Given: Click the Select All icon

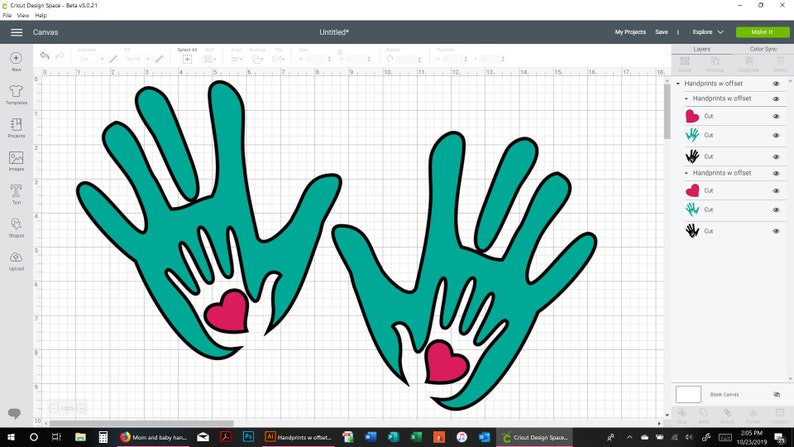Looking at the screenshot, I should click(x=187, y=59).
